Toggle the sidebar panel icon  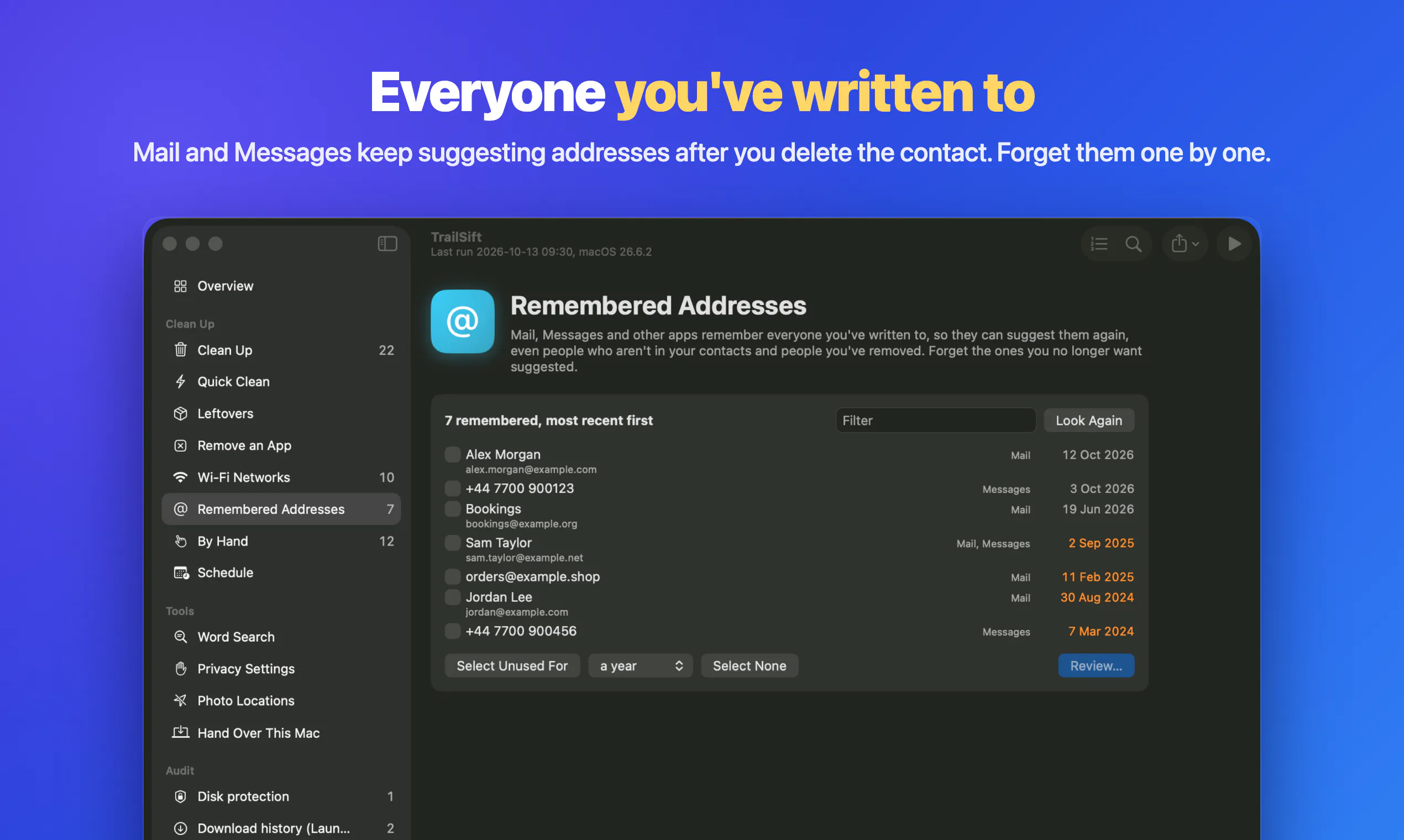(x=387, y=243)
